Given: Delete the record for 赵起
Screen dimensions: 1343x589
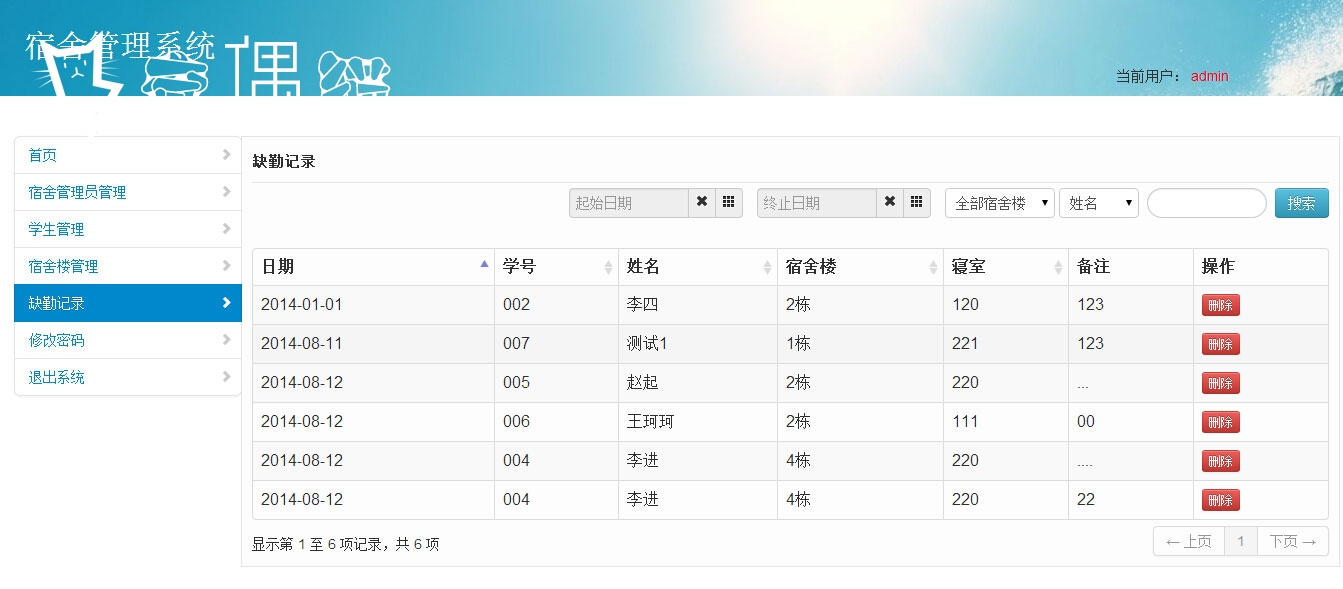Looking at the screenshot, I should (1220, 383).
